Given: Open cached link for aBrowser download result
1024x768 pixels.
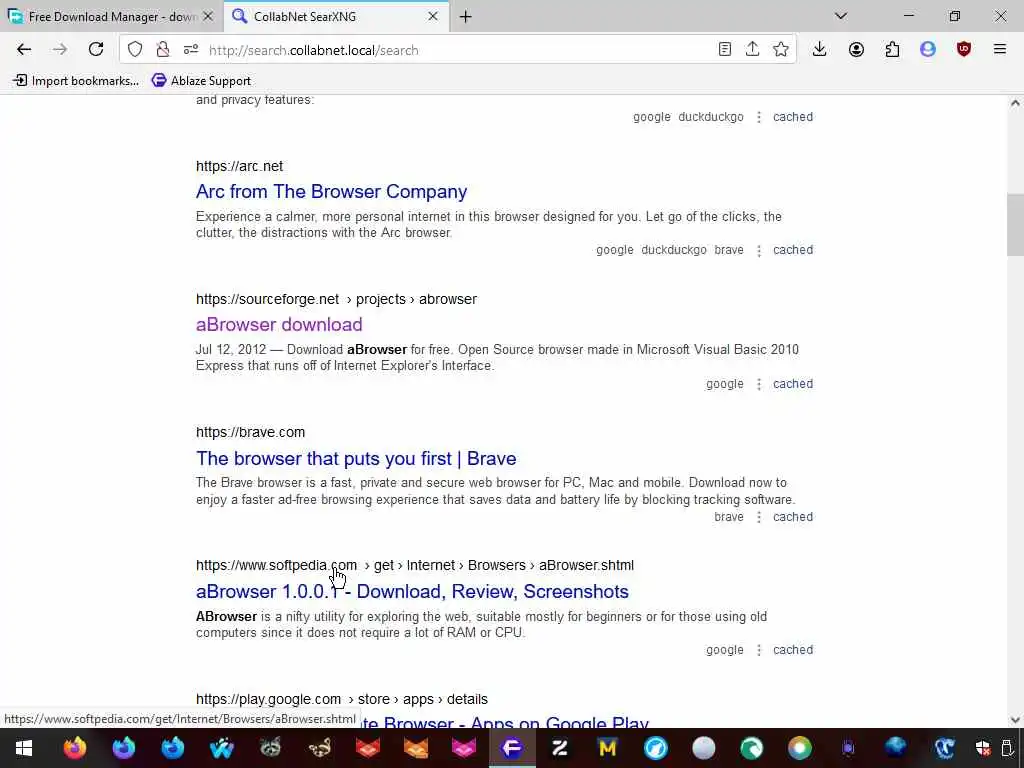Looking at the screenshot, I should click(x=793, y=384).
